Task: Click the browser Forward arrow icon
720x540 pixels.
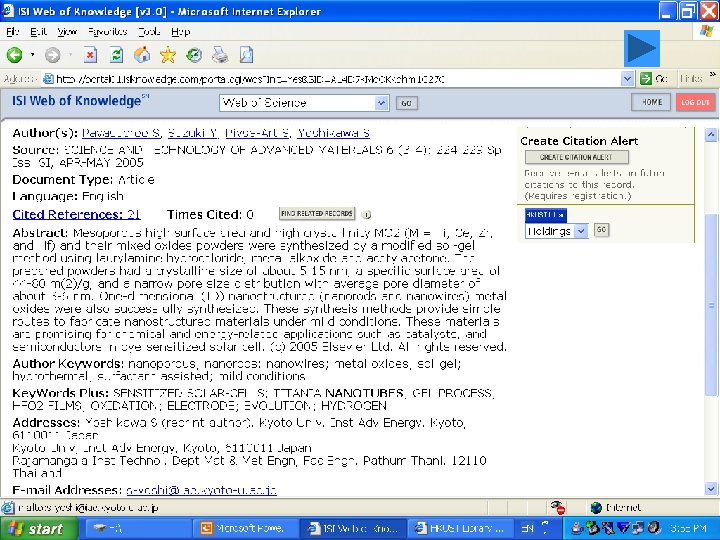Action: pyautogui.click(x=53, y=55)
